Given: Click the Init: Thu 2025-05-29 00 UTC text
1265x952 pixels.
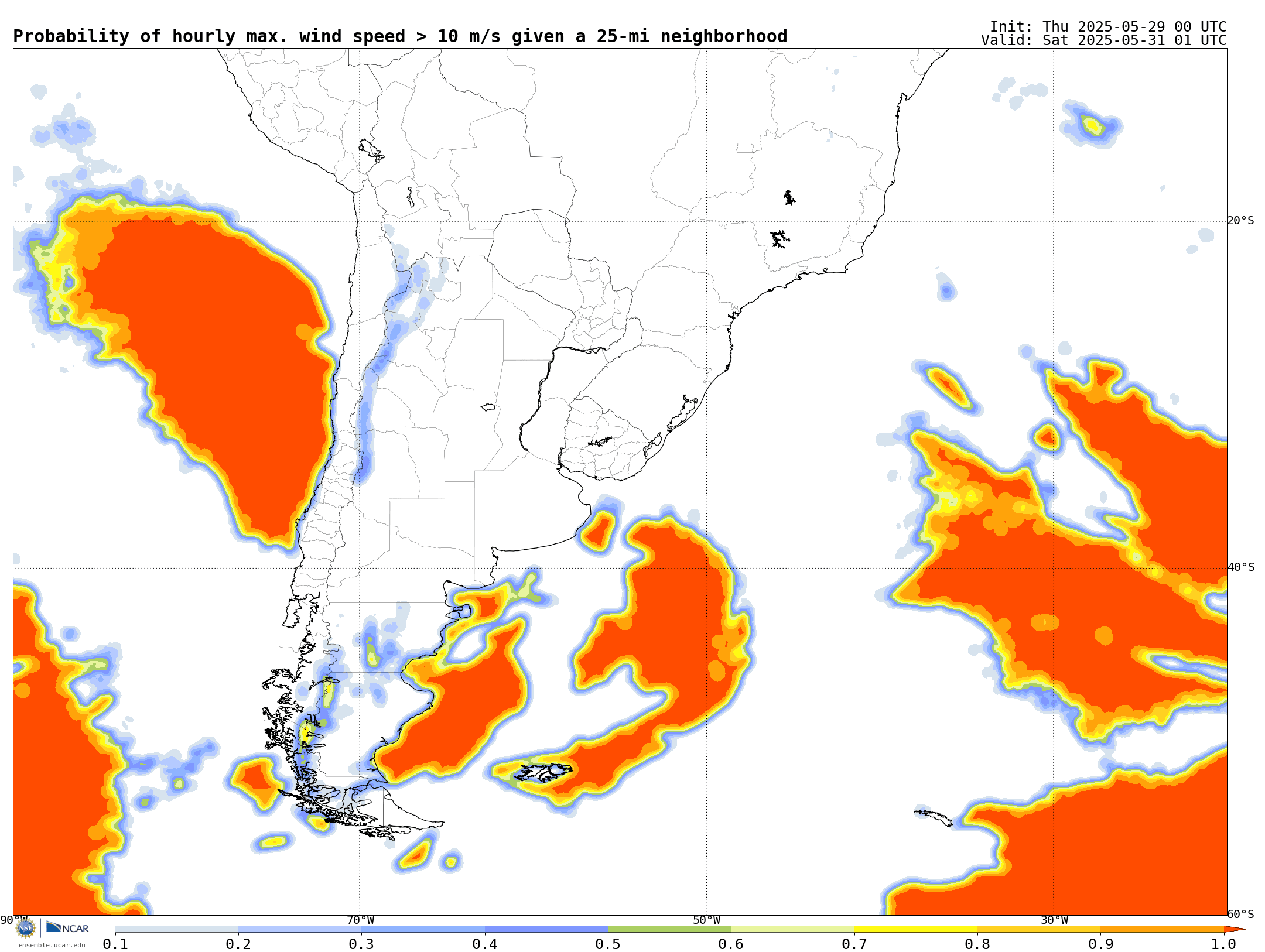Looking at the screenshot, I should (1108, 27).
